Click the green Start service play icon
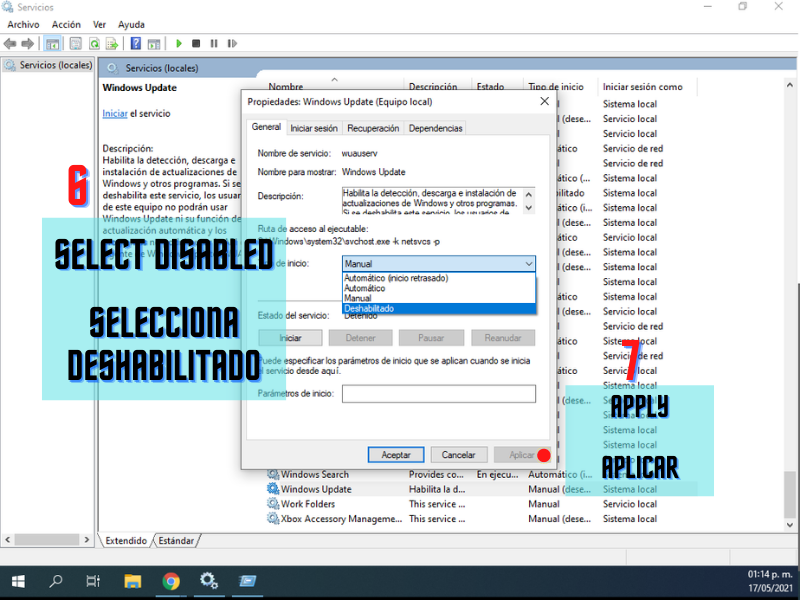 pos(179,43)
